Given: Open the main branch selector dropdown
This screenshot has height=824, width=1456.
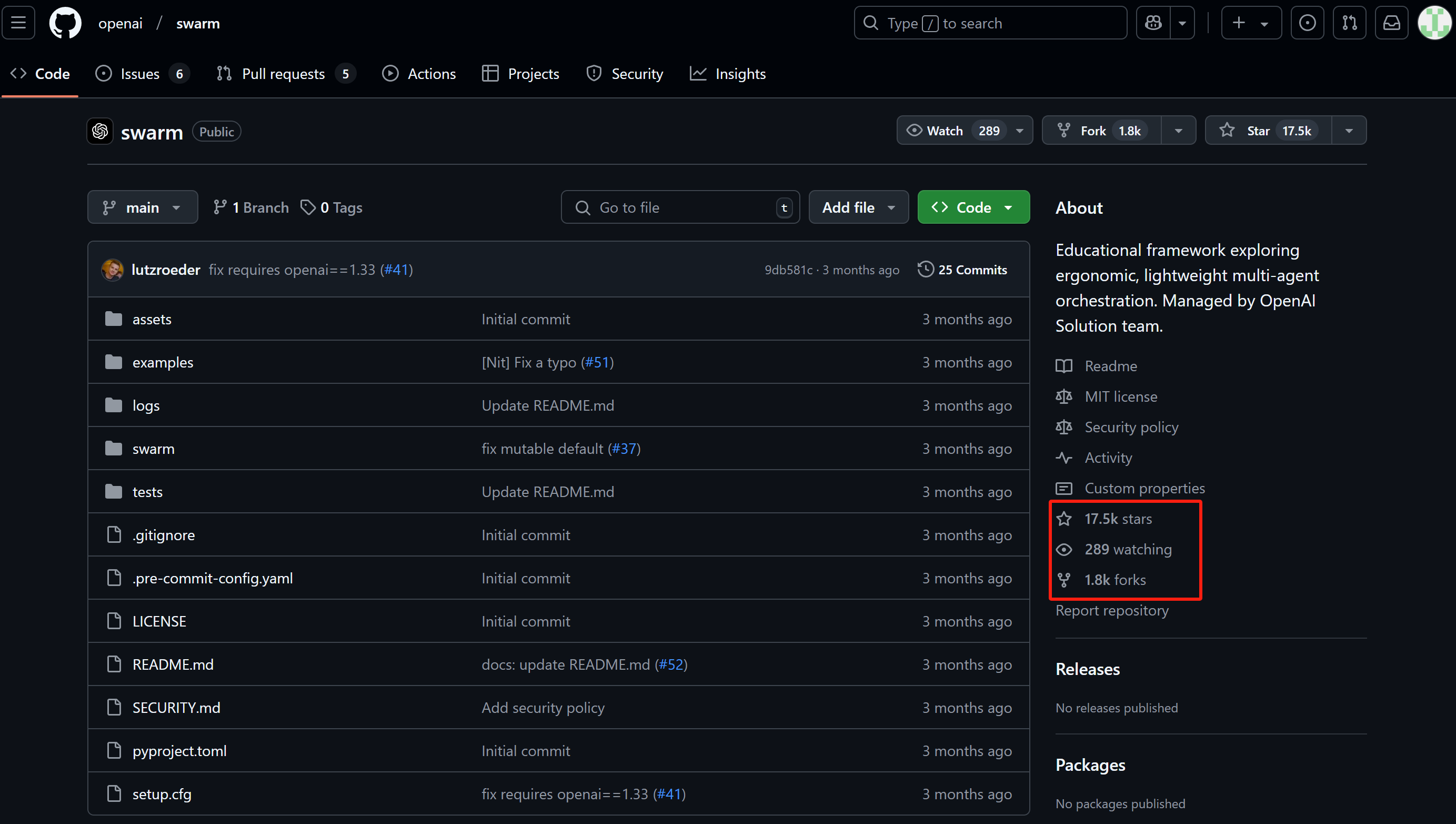Looking at the screenshot, I should [143, 207].
